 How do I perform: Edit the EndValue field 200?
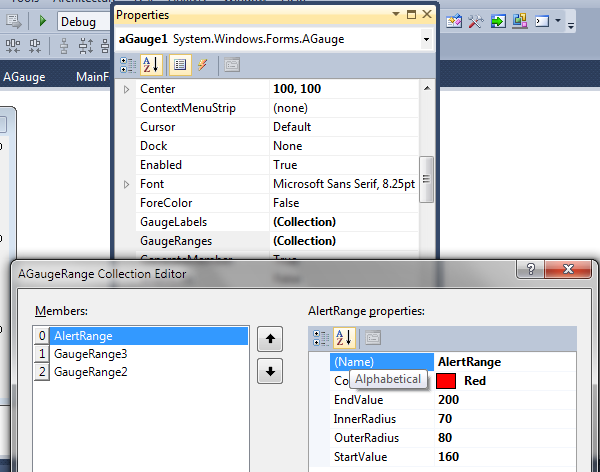(505, 400)
